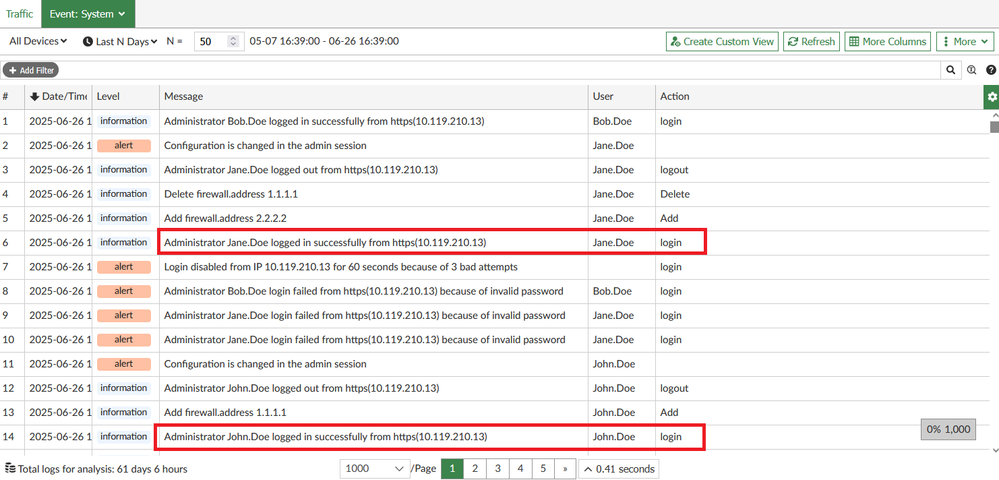Open the help question mark icon
This screenshot has width=999, height=480.
[x=991, y=70]
